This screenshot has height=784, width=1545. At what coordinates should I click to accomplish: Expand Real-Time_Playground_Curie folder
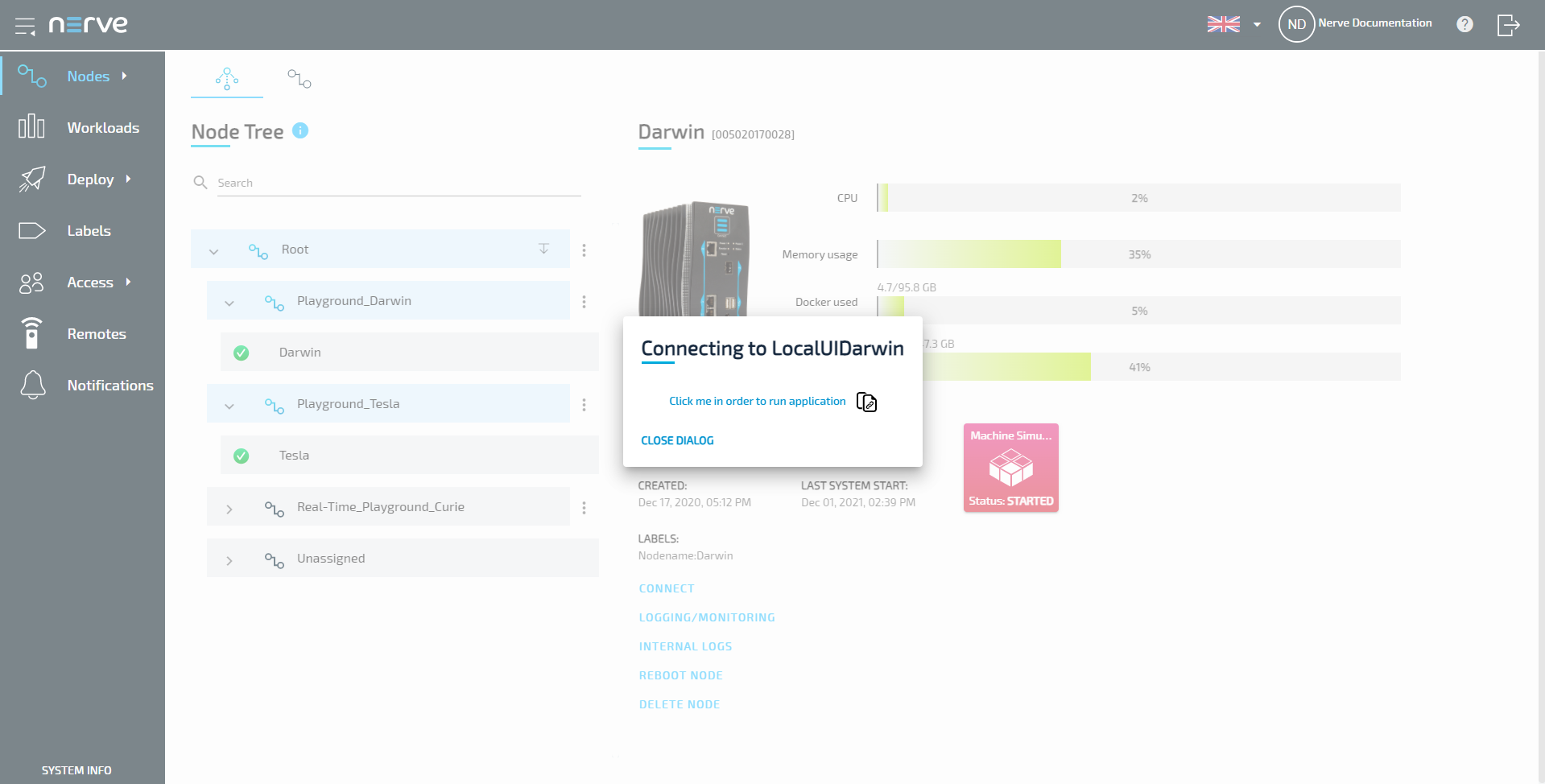(229, 509)
